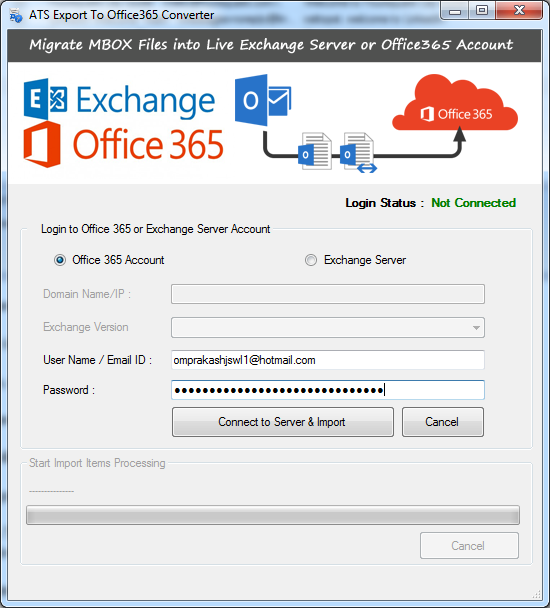Image resolution: width=550 pixels, height=608 pixels.
Task: Click Cancel next to Connect button
Action: [443, 422]
